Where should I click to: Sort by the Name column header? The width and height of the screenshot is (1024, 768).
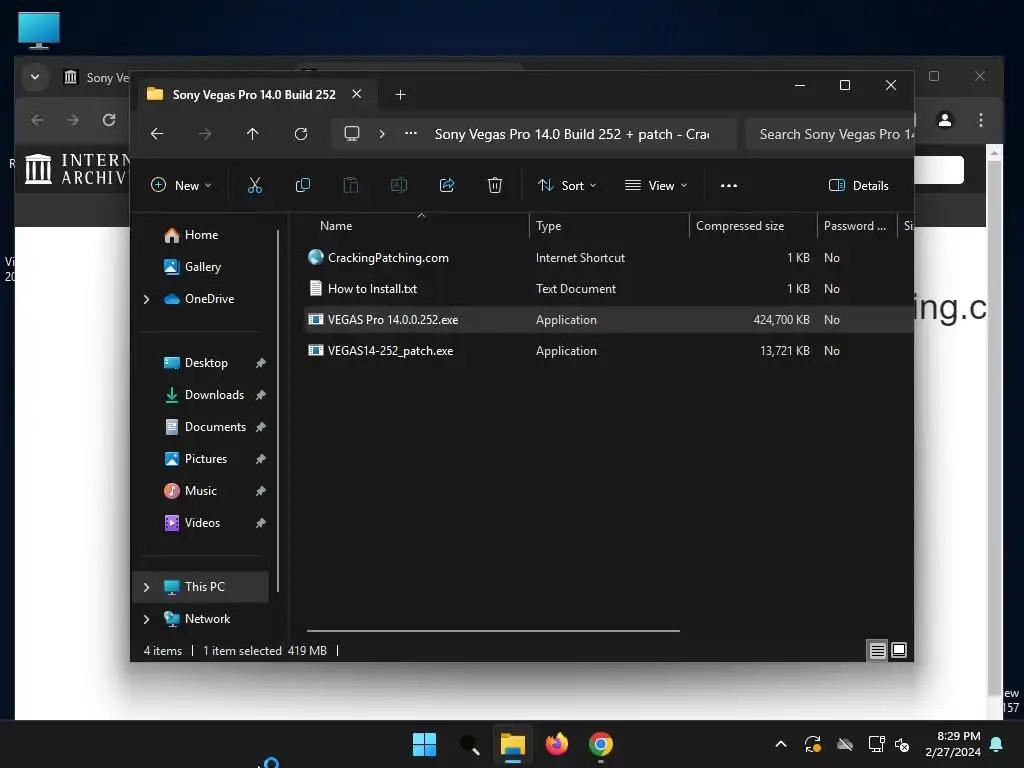[417, 226]
